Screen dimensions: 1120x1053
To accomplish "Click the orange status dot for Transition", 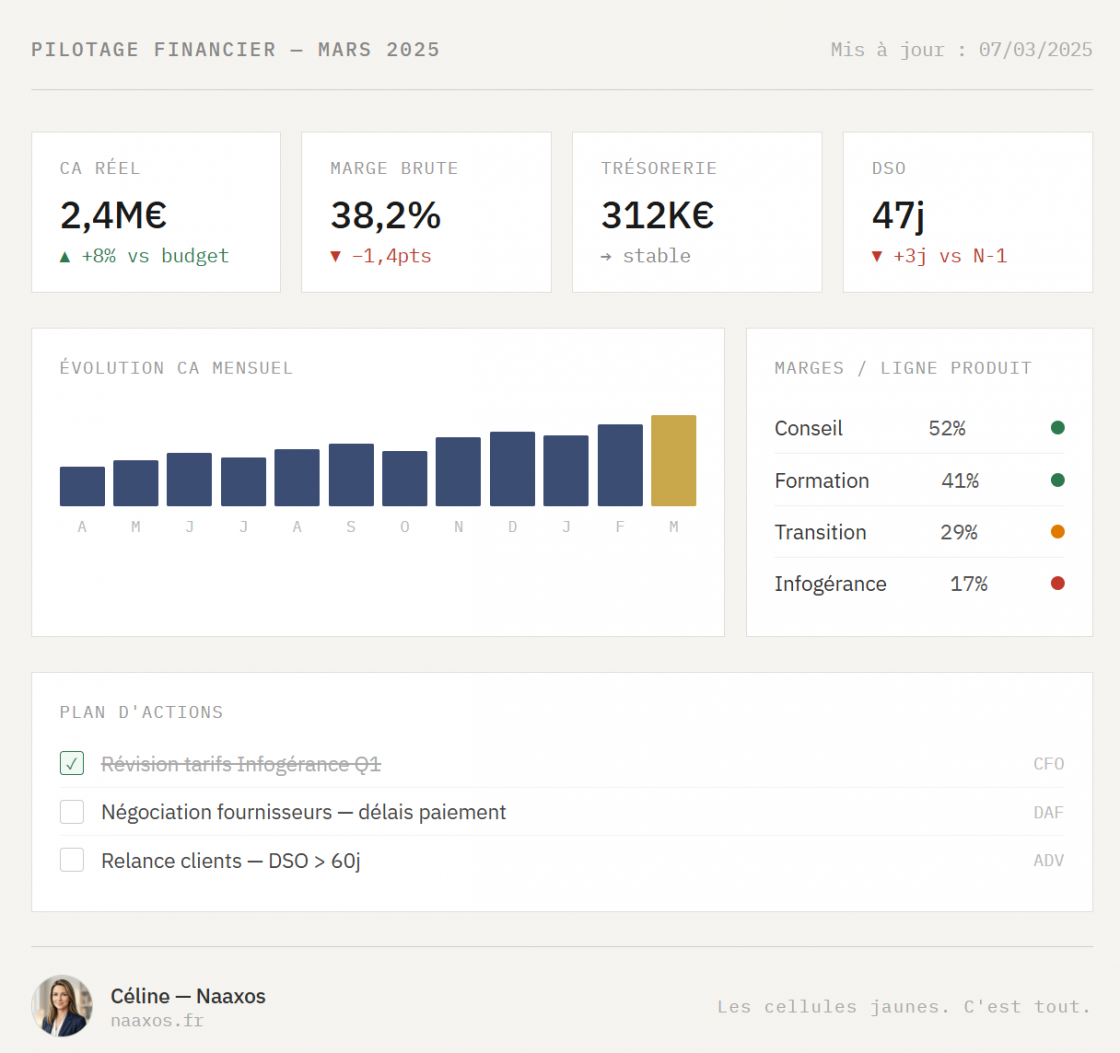I will pyautogui.click(x=1057, y=532).
